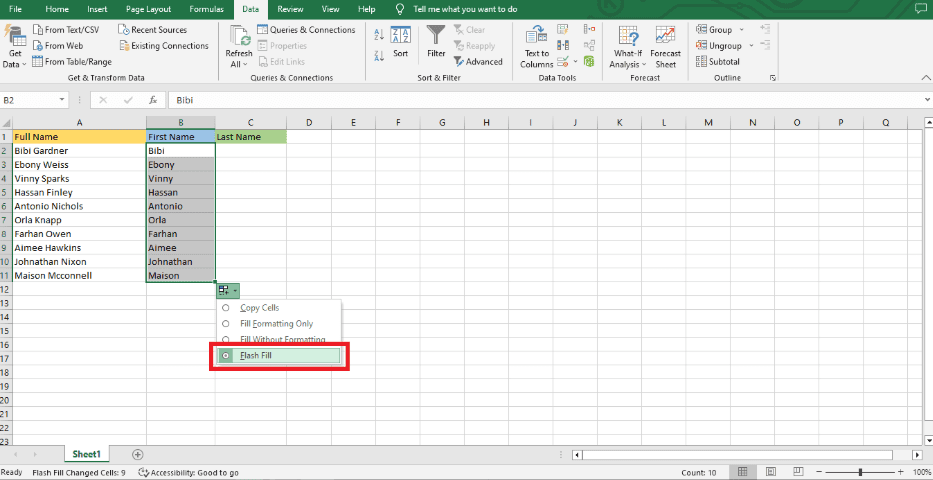Screen dimensions: 933x480
Task: Switch to the Home tab
Action: (57, 10)
